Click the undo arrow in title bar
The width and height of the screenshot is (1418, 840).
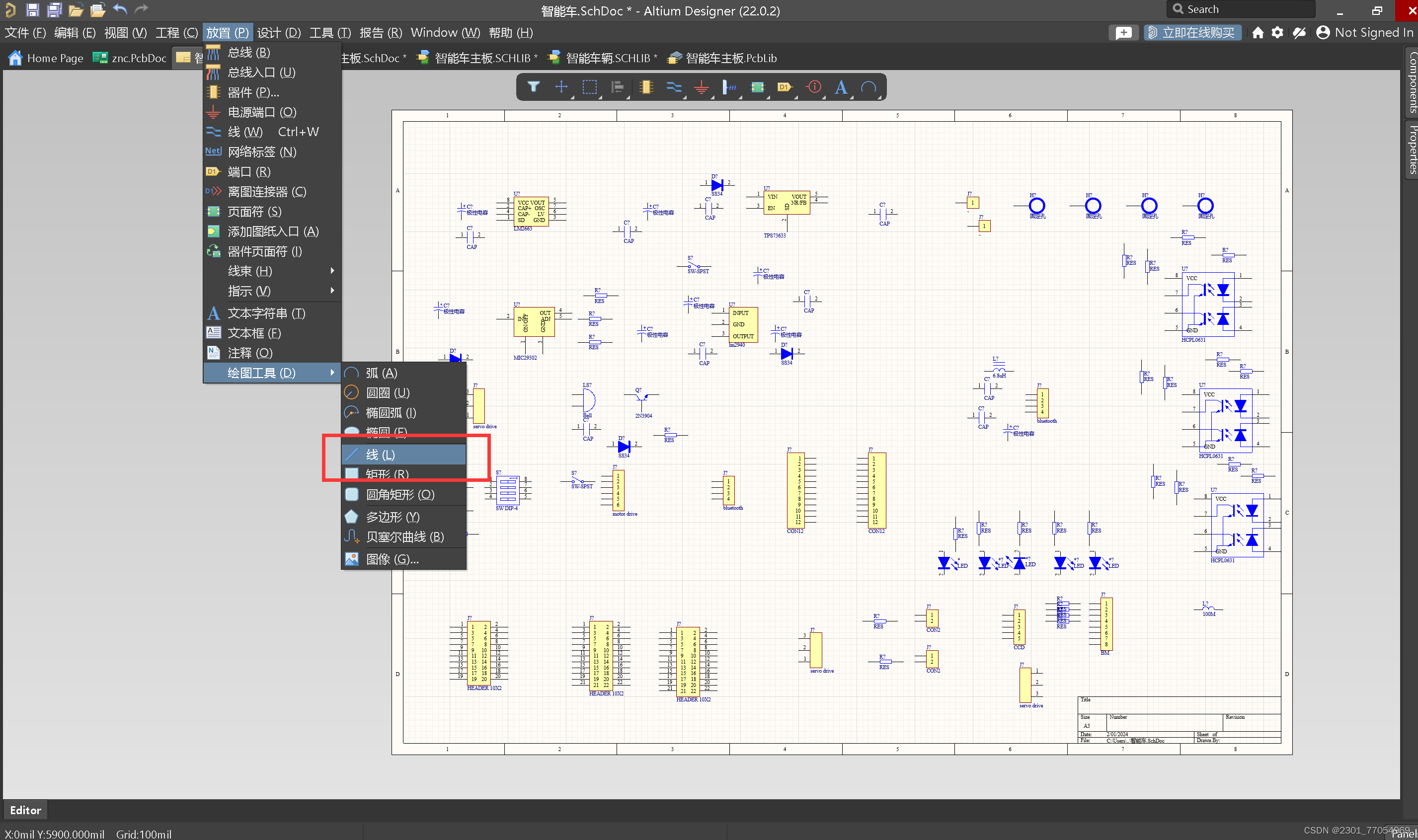pyautogui.click(x=120, y=9)
